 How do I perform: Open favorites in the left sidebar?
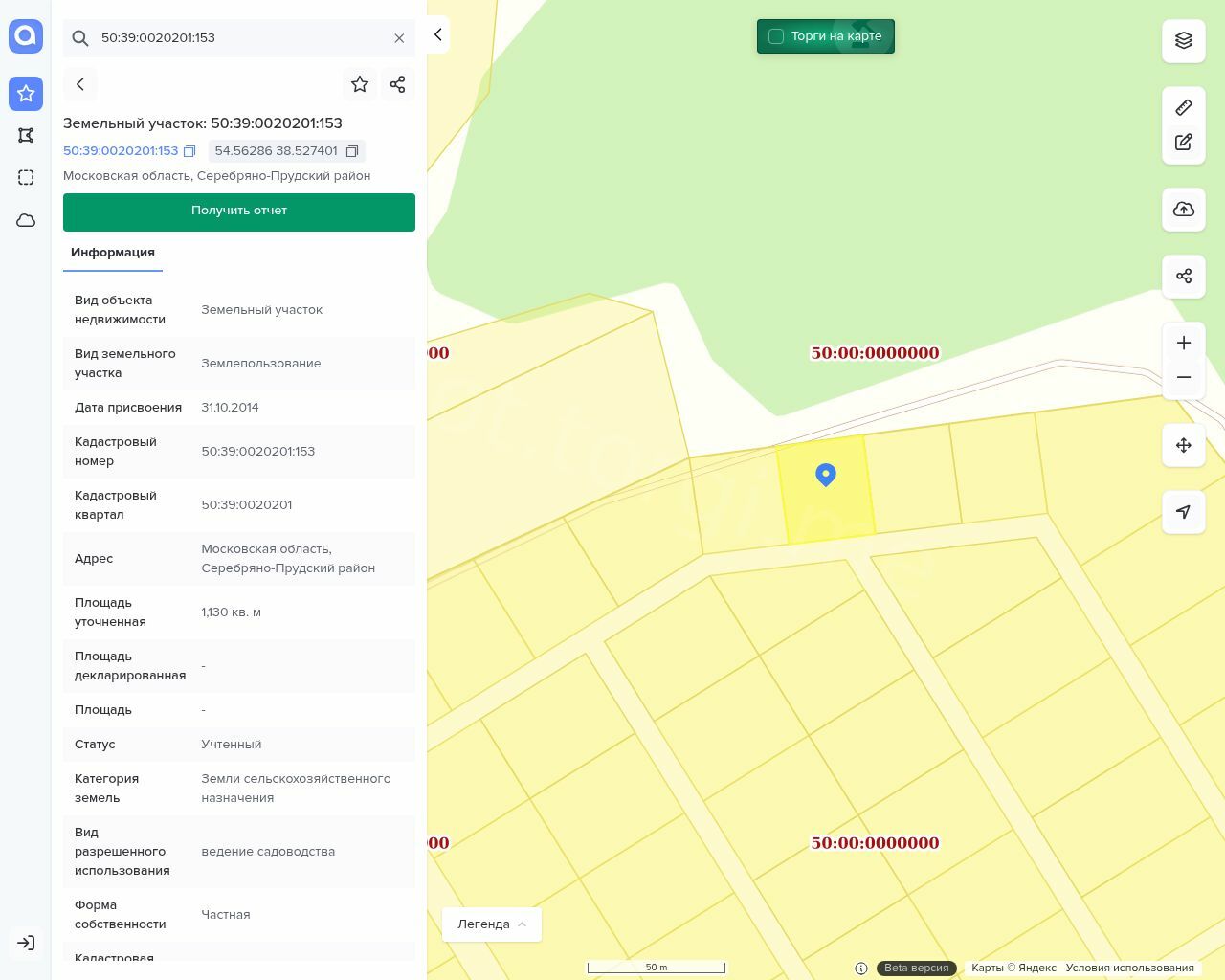tap(26, 94)
